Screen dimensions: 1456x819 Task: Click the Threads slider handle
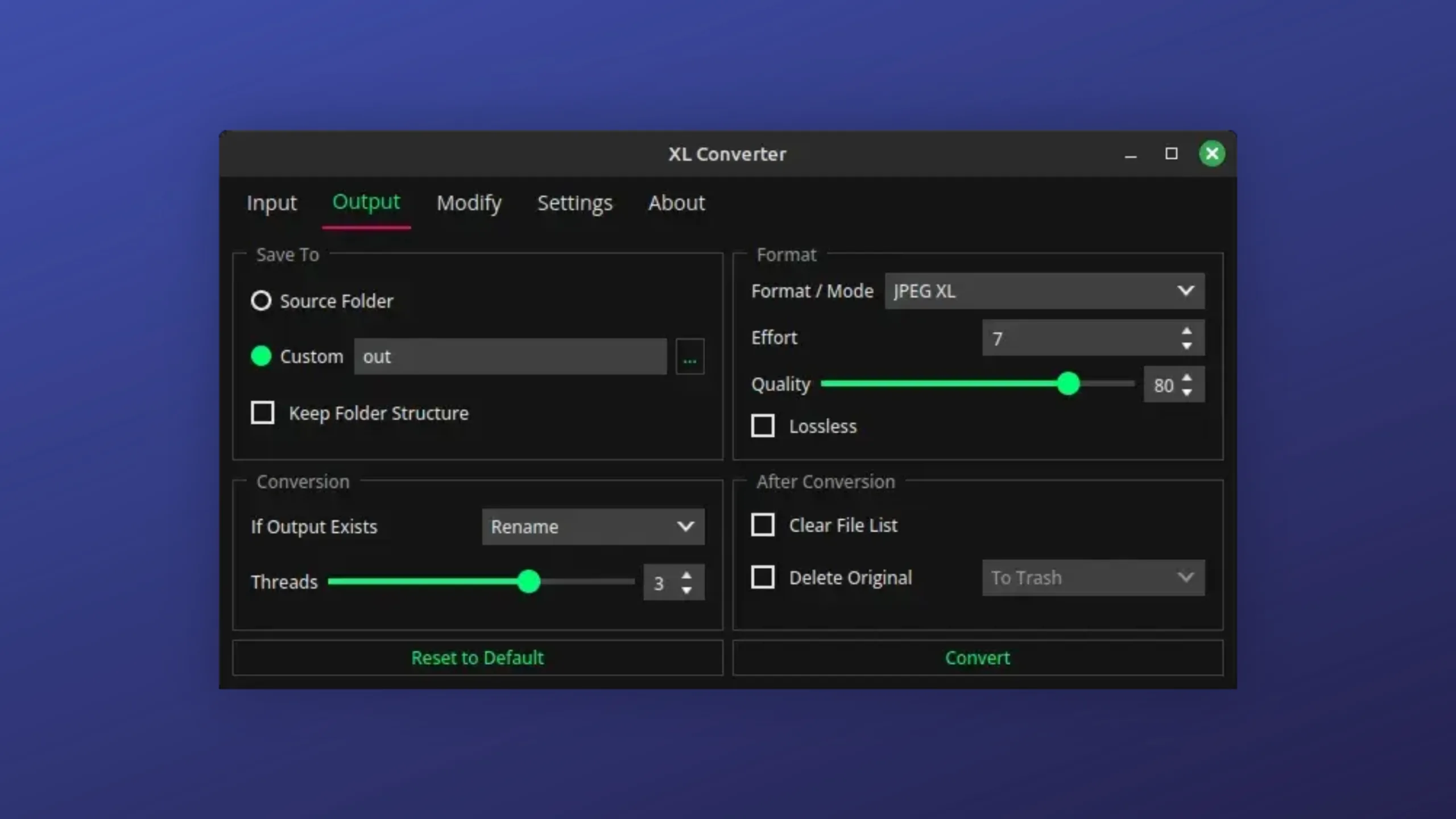(529, 582)
